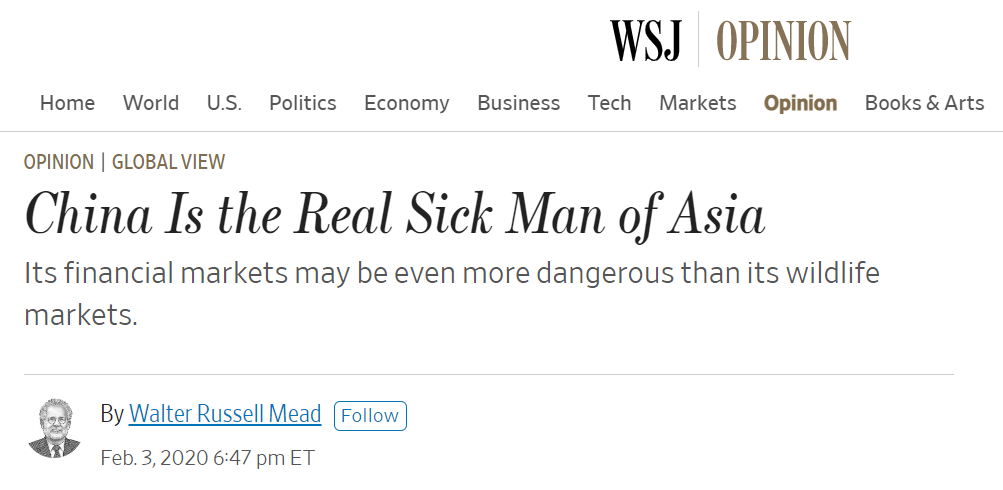Image resolution: width=1003 pixels, height=490 pixels.
Task: Select the U.S. navigation item
Action: [x=224, y=103]
